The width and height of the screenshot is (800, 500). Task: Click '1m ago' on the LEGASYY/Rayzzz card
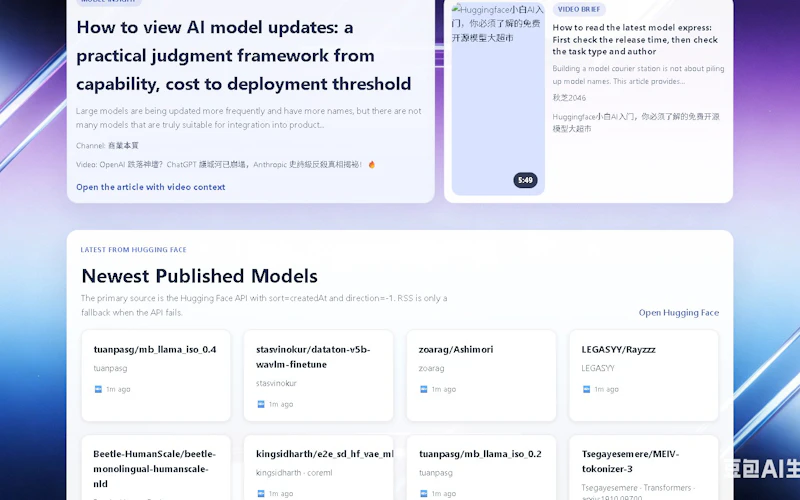tap(606, 389)
